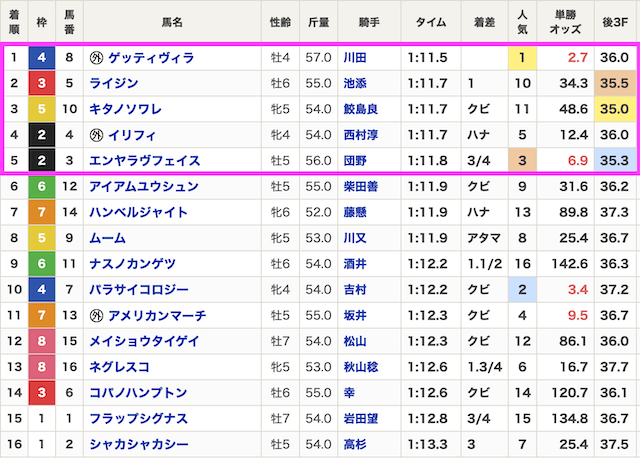Click orange frame 7 badge beside ハンベルジャイト
Viewport: 640px width, 458px height.
point(42,212)
